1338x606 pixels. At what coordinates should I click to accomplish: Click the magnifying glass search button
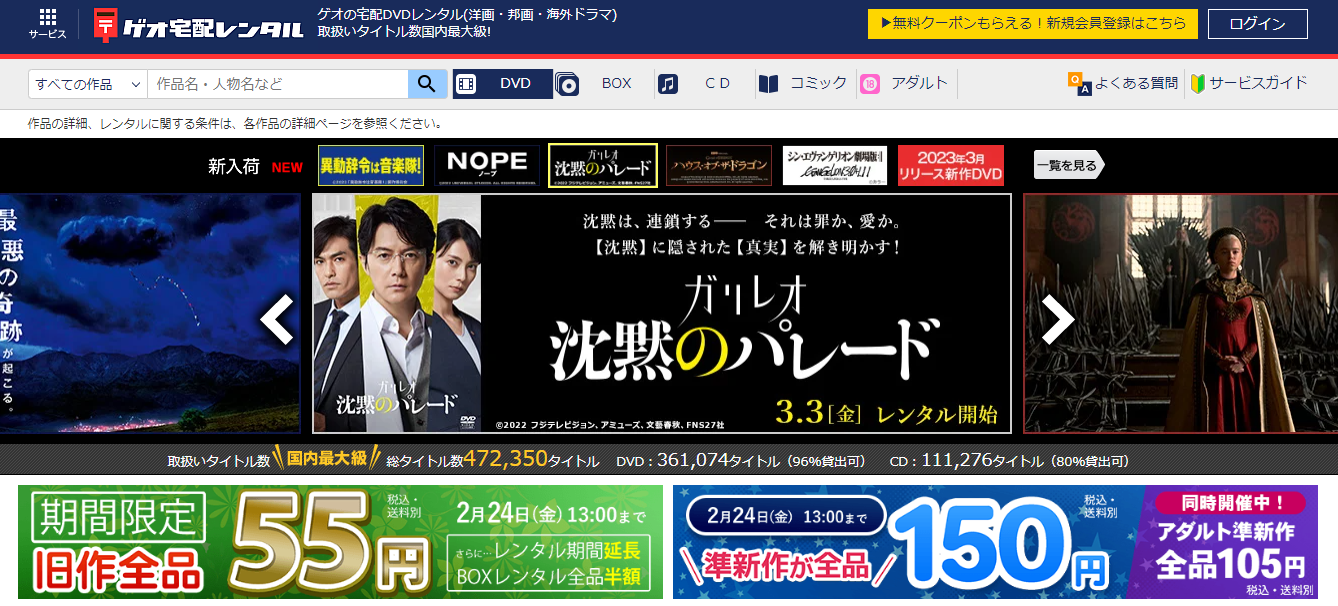(427, 84)
